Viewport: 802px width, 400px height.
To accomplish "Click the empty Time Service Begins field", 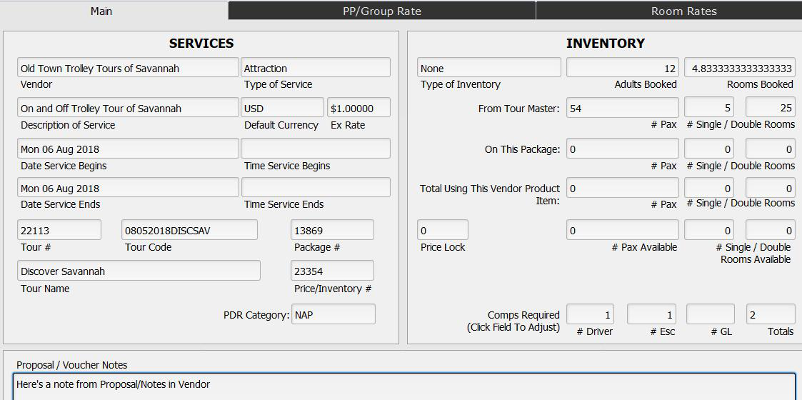I will pos(316,149).
